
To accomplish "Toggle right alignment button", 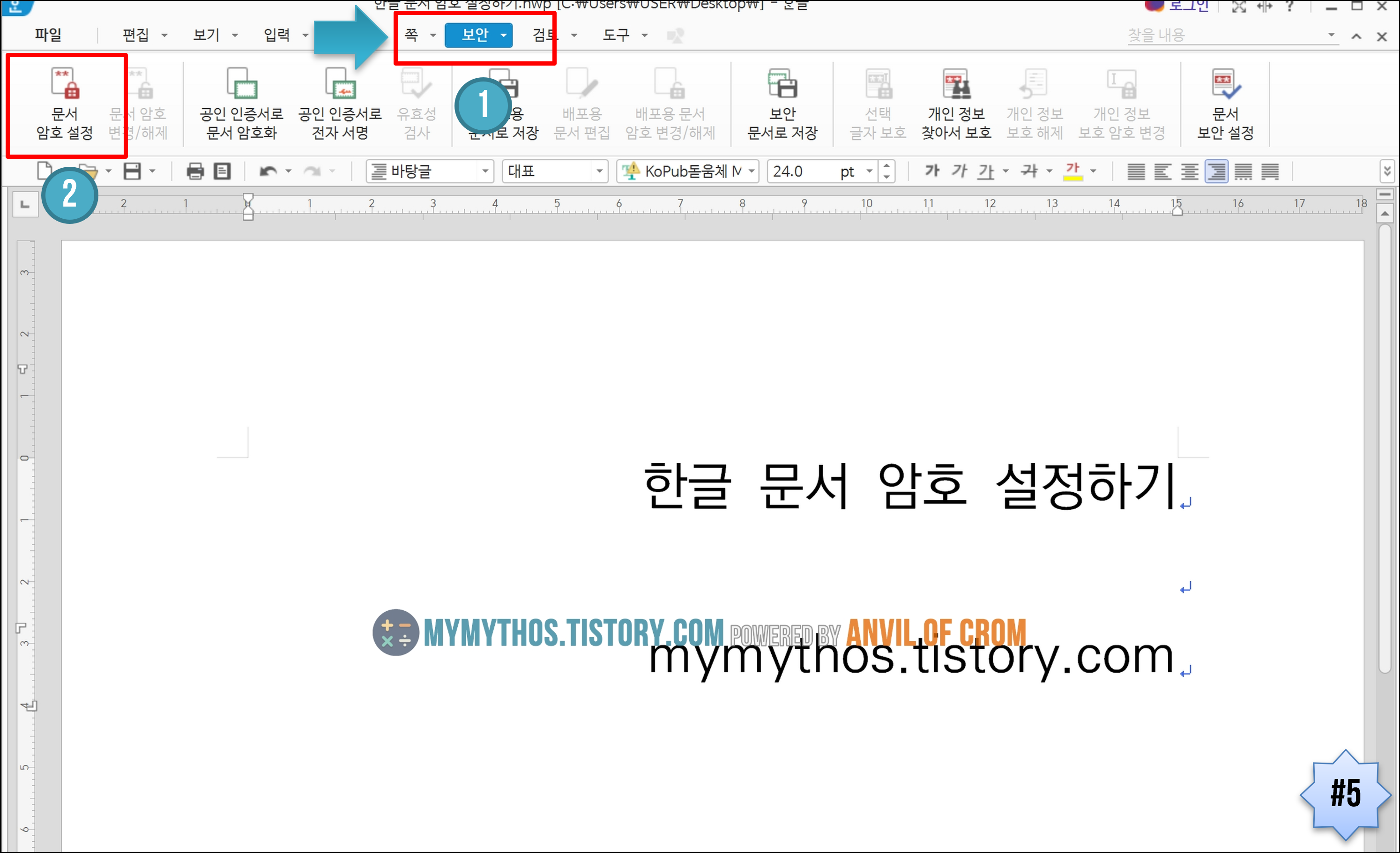I will click(1216, 171).
